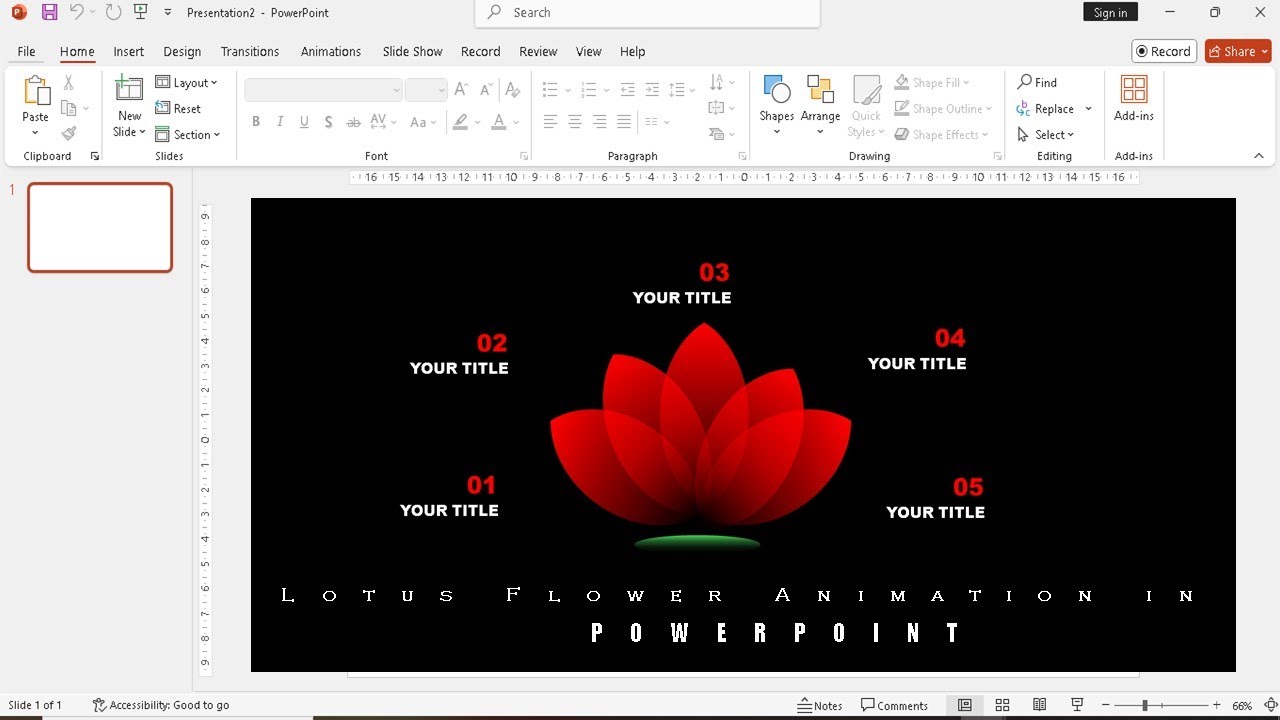Toggle Bold formatting
The height and width of the screenshot is (720, 1280).
[256, 122]
